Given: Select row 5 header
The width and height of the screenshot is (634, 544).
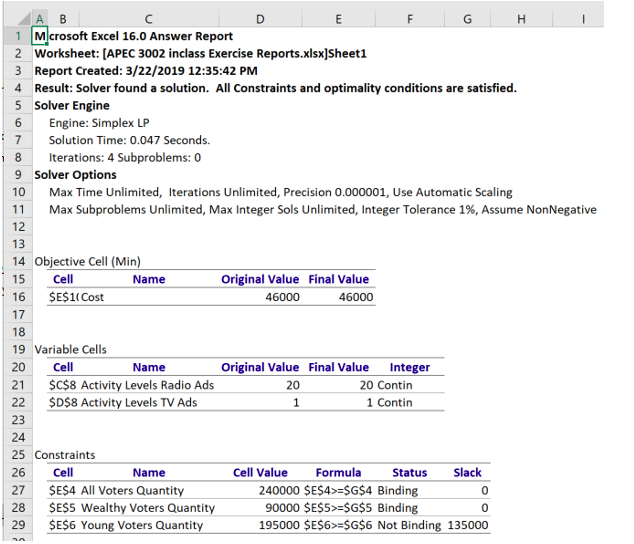Looking at the screenshot, I should pos(17,105).
